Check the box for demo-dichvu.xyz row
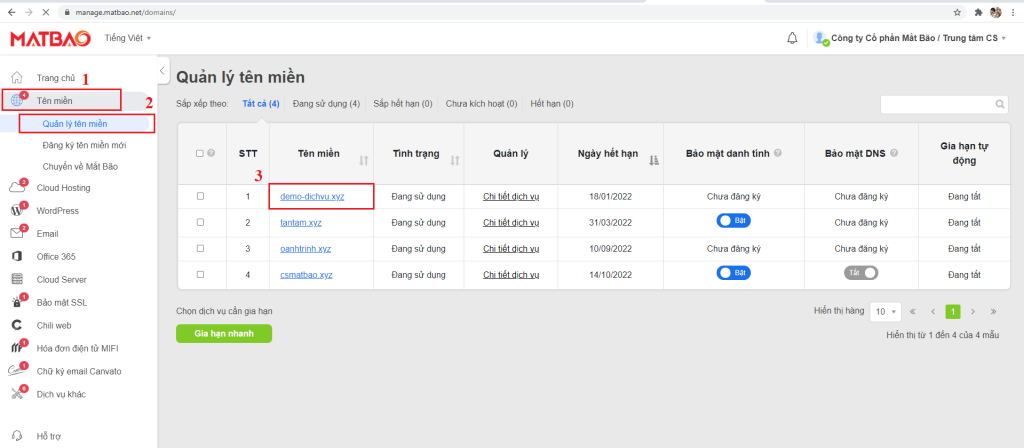The image size is (1024, 448). click(x=200, y=196)
